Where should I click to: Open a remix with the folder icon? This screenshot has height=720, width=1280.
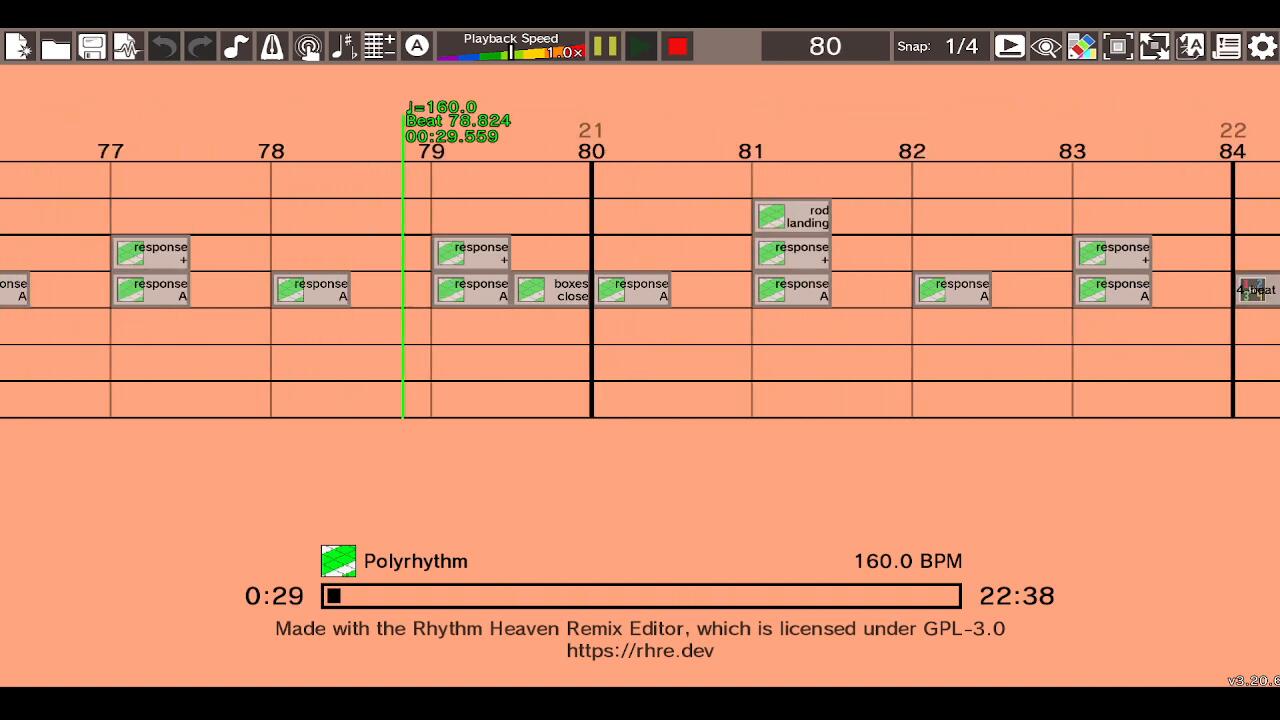click(55, 47)
